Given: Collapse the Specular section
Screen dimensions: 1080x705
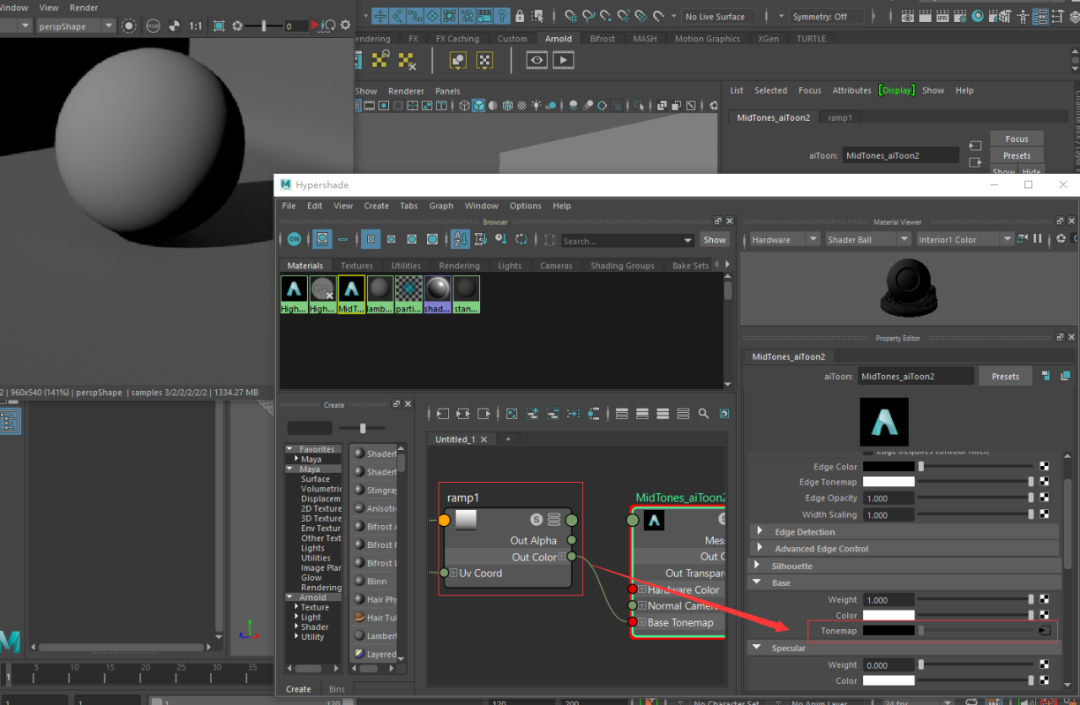Looking at the screenshot, I should pos(757,647).
